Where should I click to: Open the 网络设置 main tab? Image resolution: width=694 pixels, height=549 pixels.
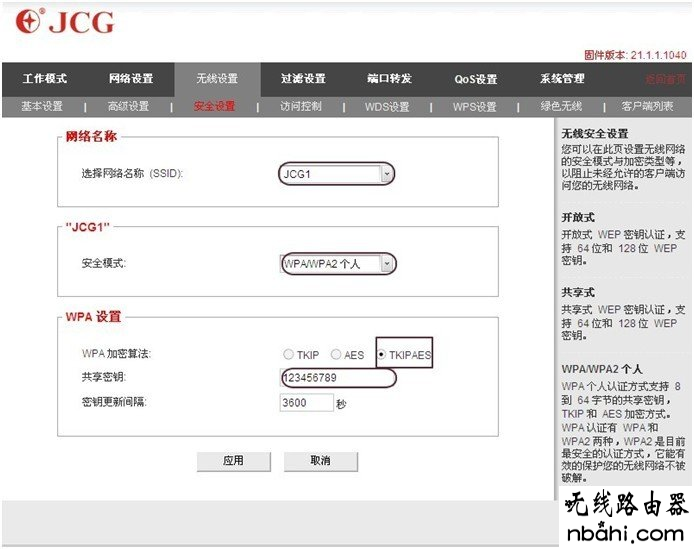(131, 79)
